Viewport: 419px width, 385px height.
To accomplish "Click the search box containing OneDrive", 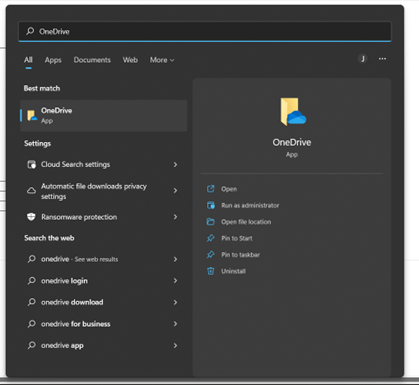I will coord(205,32).
